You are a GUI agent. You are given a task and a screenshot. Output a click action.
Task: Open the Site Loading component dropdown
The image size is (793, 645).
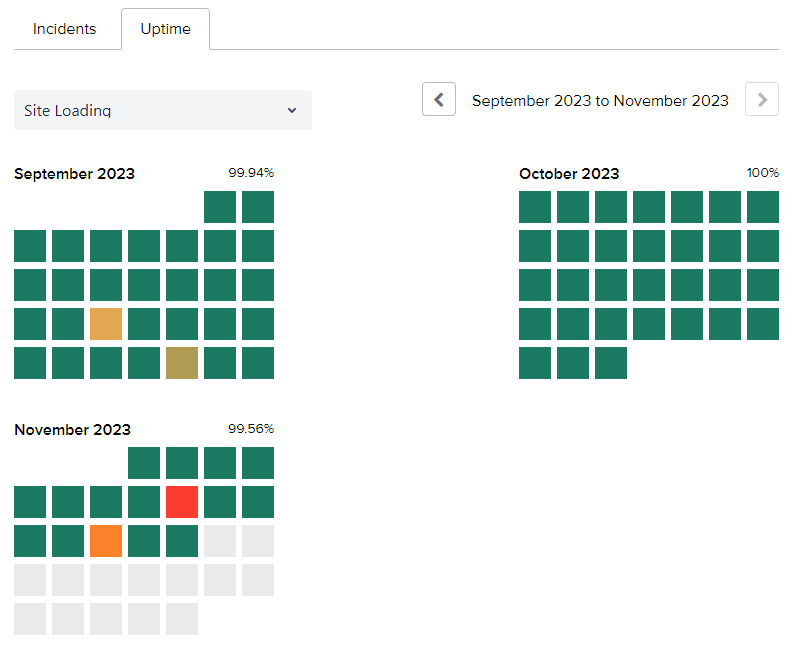(x=163, y=110)
